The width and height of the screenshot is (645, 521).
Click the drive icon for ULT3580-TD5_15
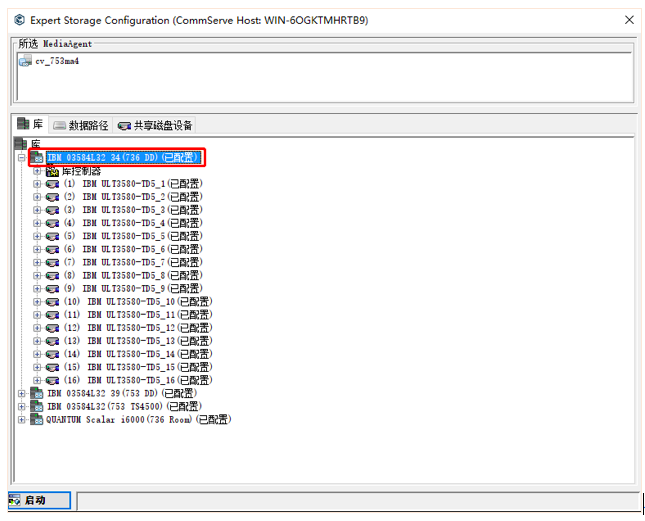tap(52, 367)
